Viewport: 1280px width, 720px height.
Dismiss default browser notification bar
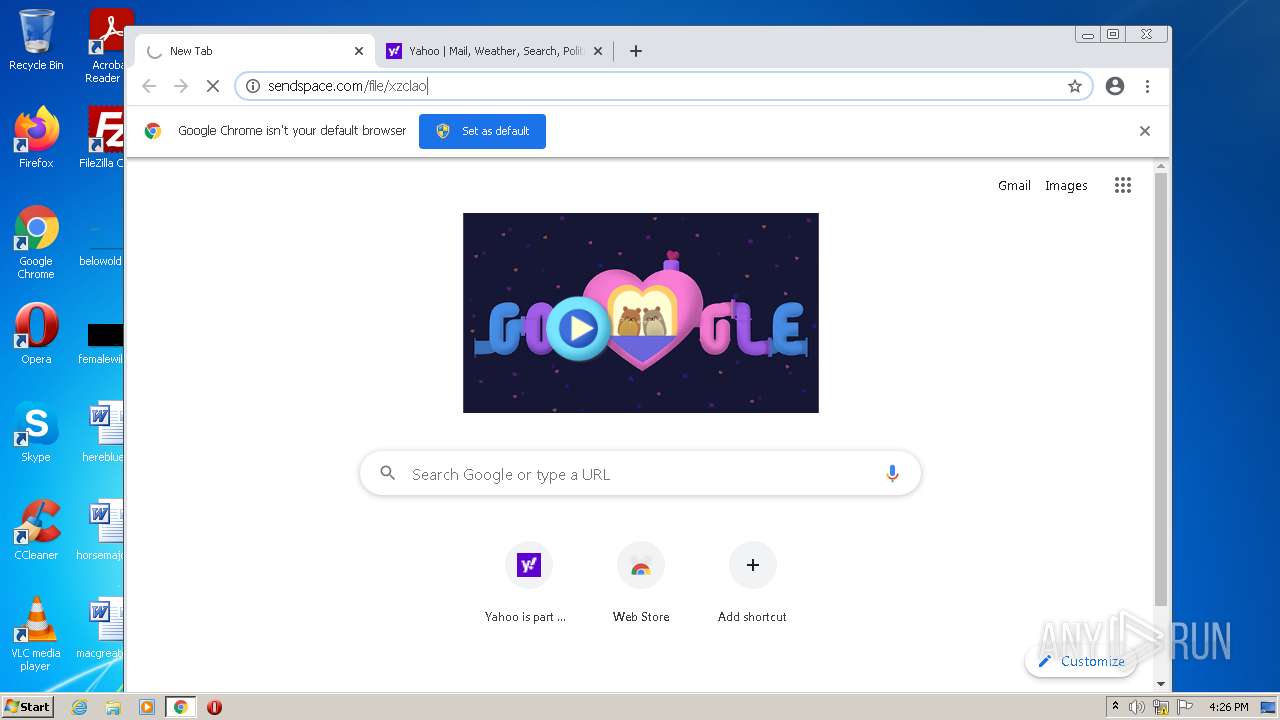click(1145, 131)
